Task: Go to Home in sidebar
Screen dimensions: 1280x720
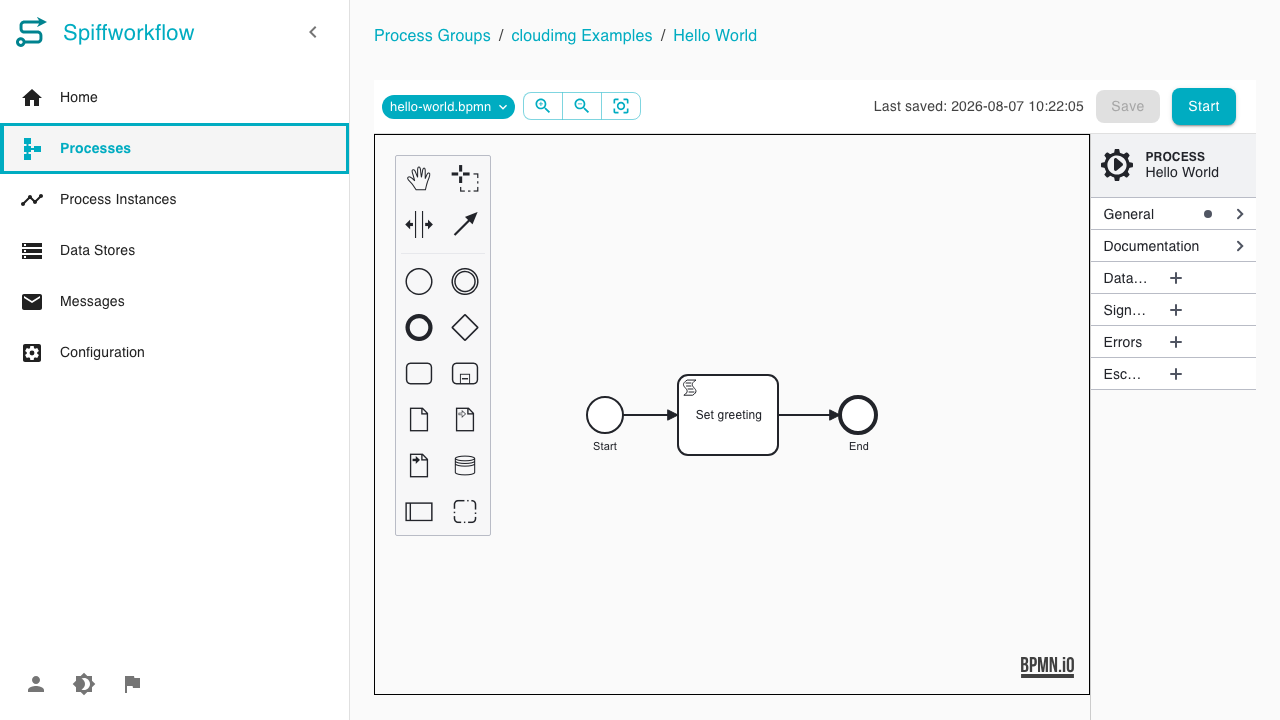Action: (175, 97)
